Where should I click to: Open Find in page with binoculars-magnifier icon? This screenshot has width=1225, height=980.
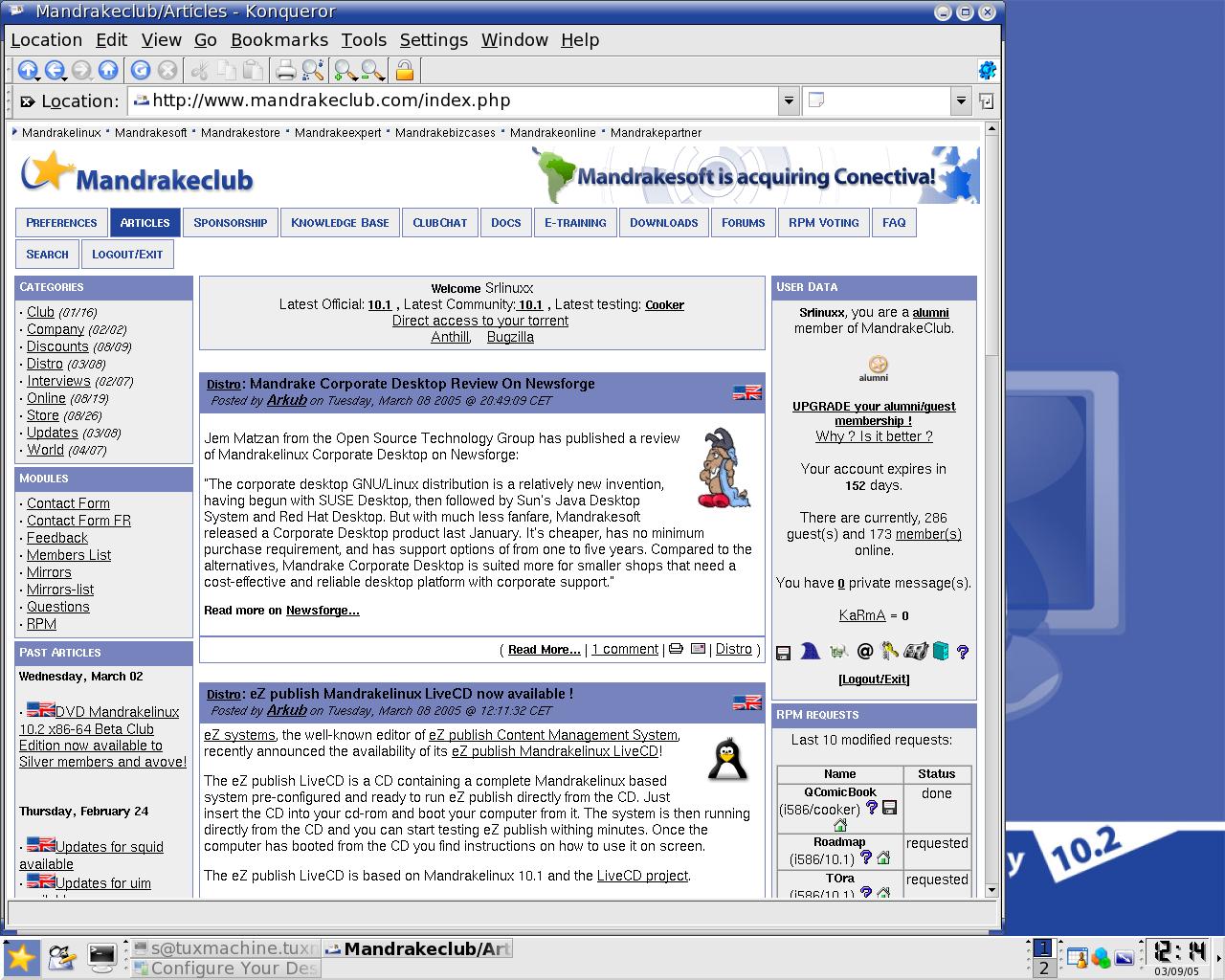(x=313, y=70)
